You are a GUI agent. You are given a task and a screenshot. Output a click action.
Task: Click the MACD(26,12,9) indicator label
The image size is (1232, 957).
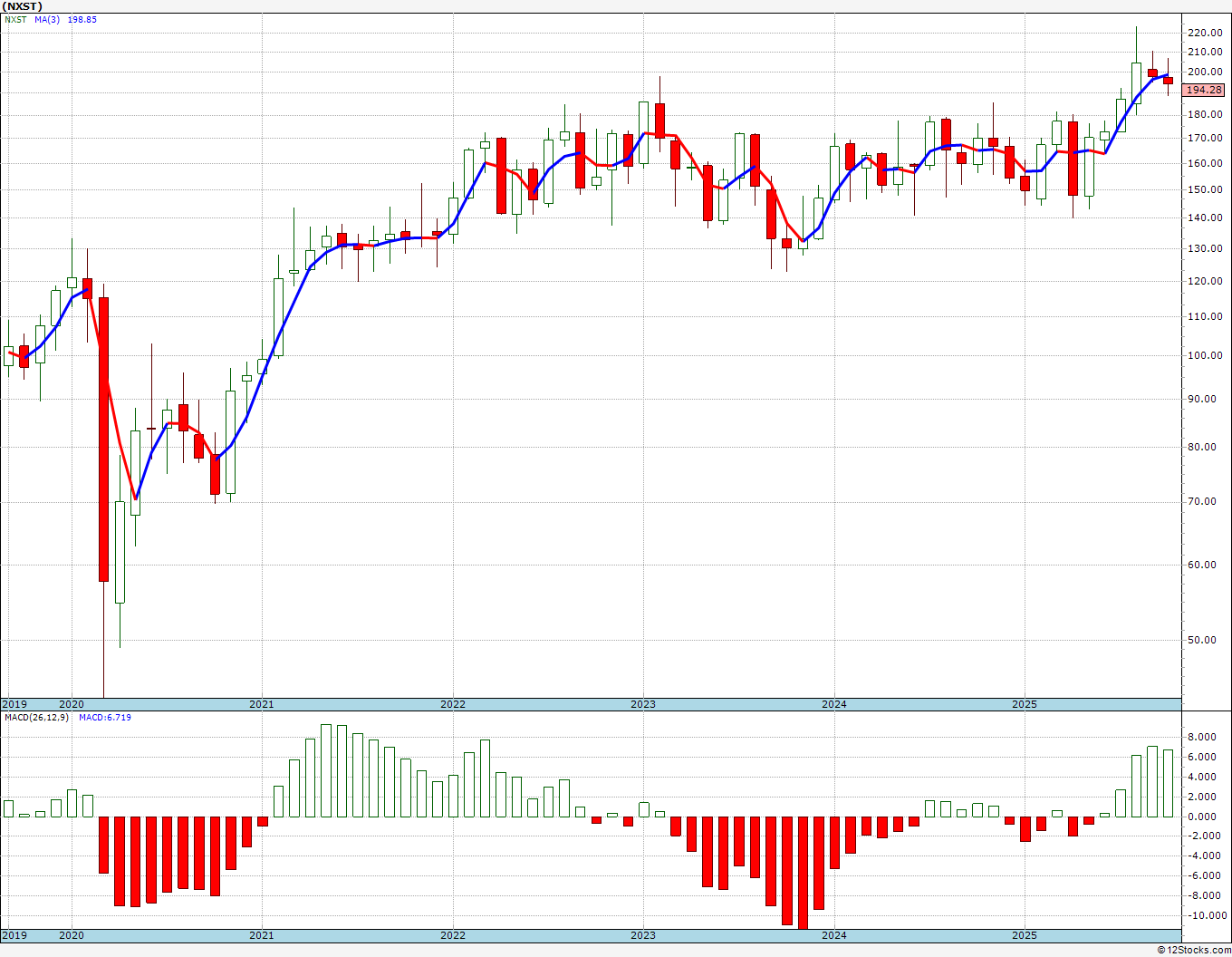(36, 717)
